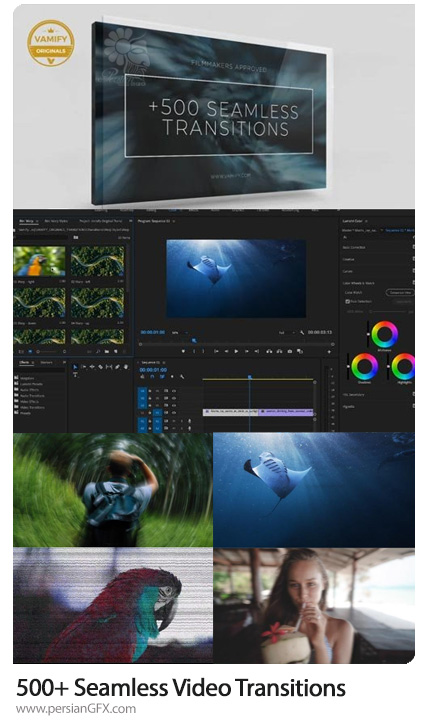This screenshot has width=430, height=720.
Task: Uncheck the Face Detection checkbox
Action: click(x=347, y=301)
